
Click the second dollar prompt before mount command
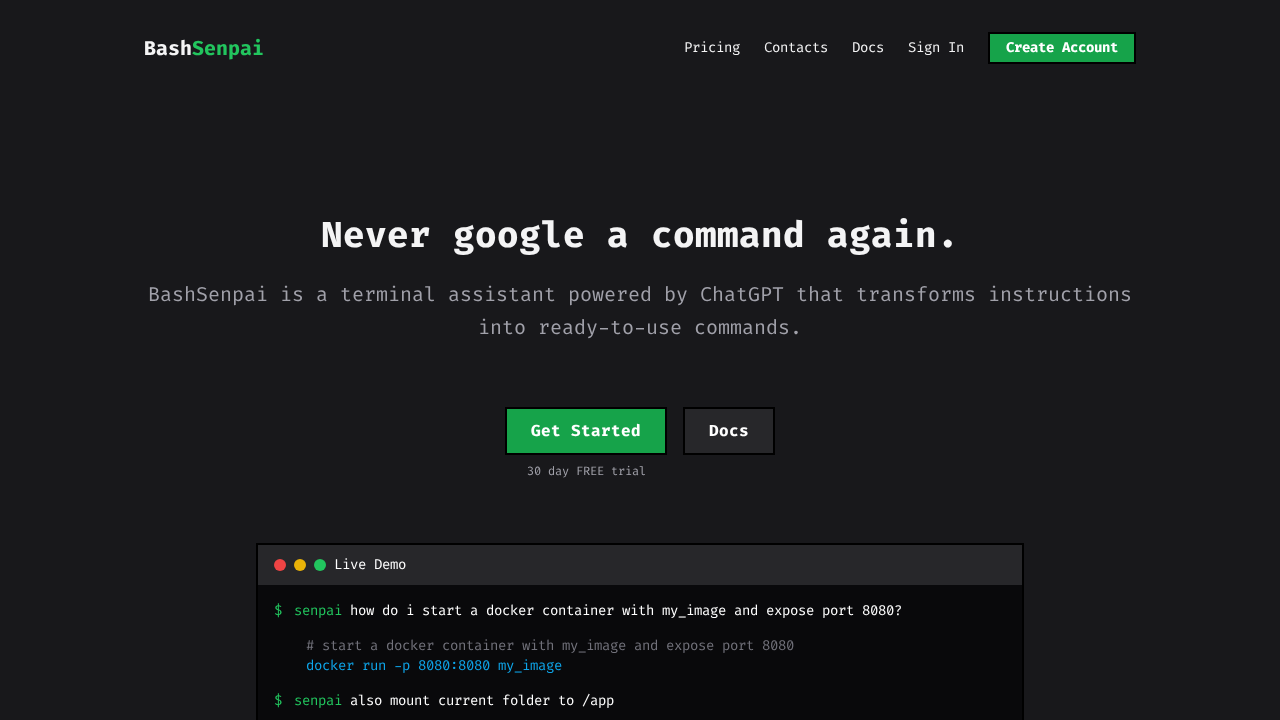278,701
